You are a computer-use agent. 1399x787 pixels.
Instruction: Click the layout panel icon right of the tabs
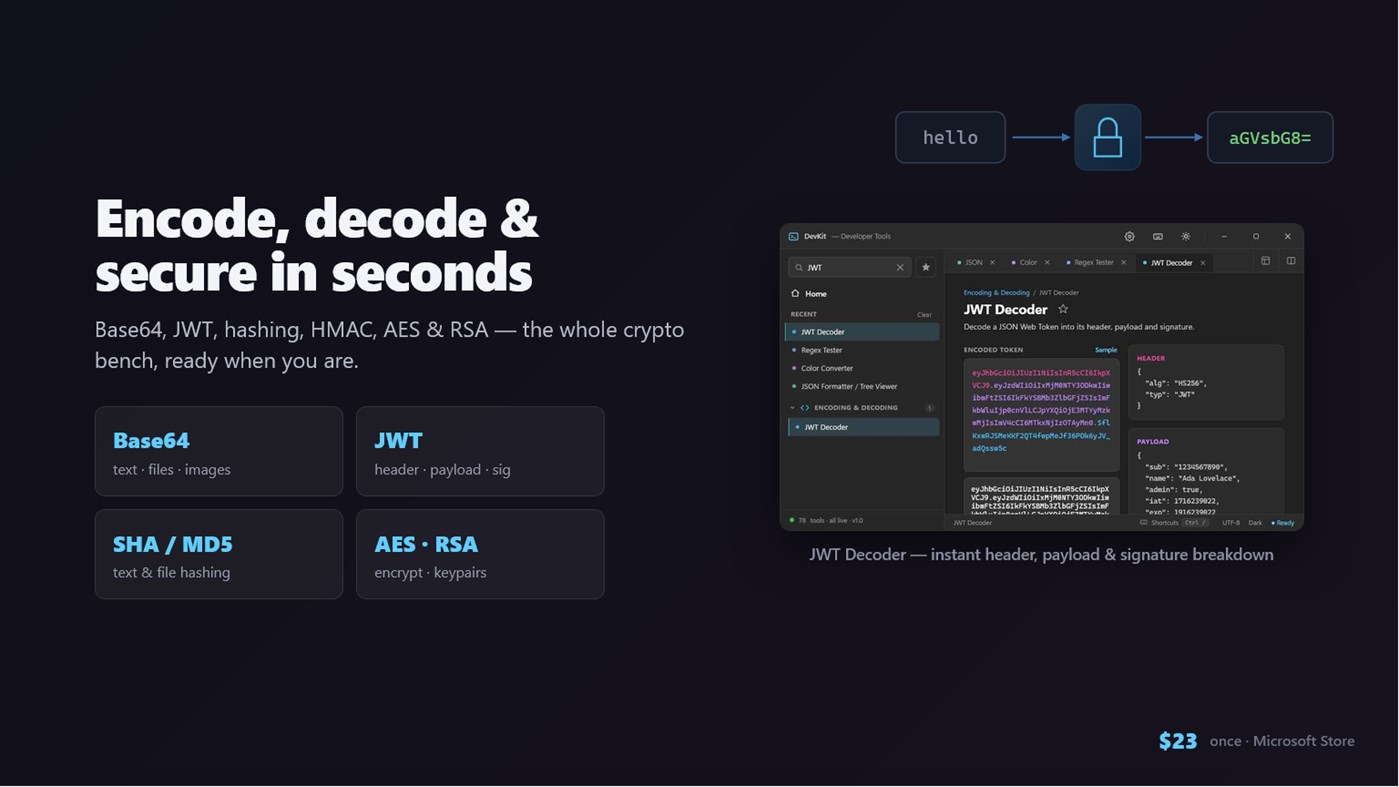click(x=1265, y=262)
